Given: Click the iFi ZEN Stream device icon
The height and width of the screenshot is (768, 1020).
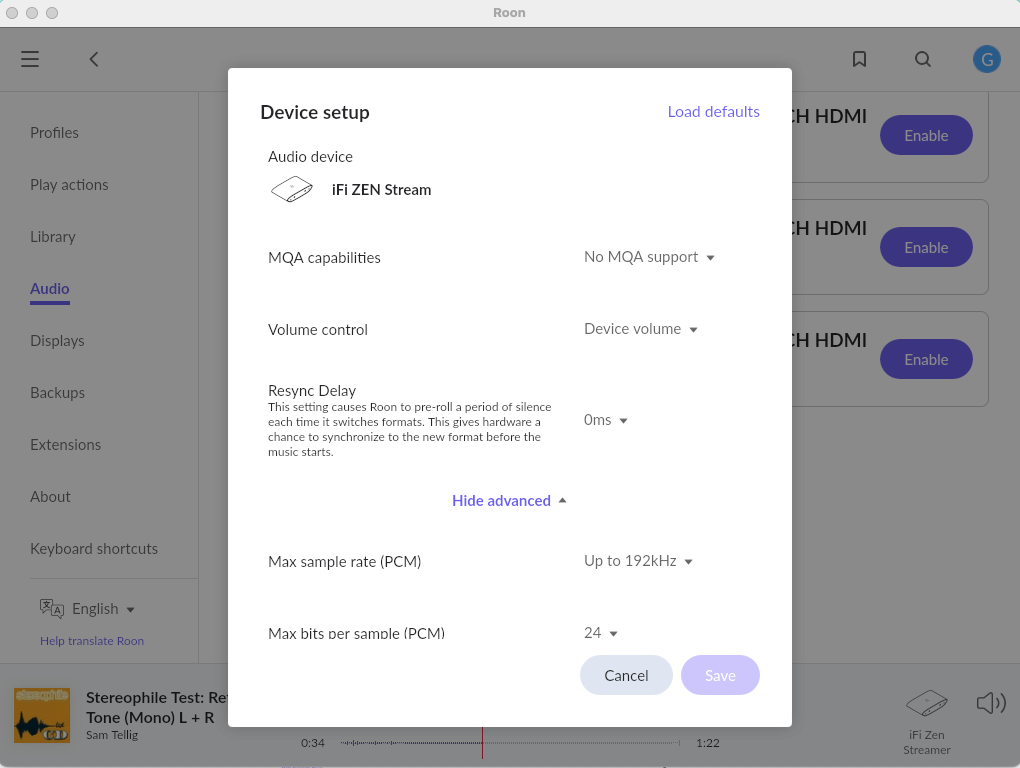Looking at the screenshot, I should [x=292, y=189].
